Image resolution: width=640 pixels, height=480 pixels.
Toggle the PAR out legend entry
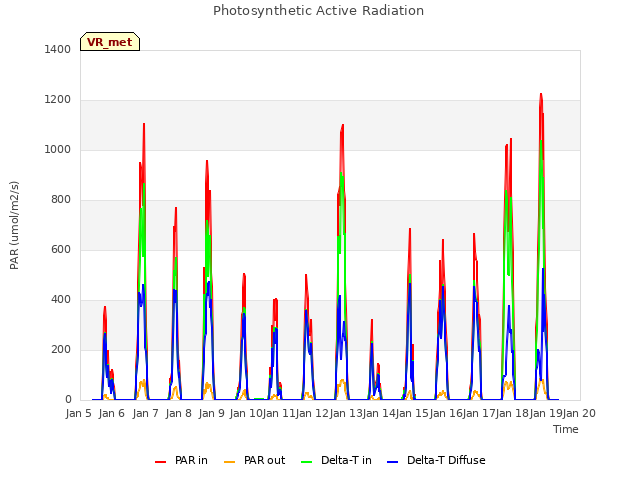coord(255,460)
